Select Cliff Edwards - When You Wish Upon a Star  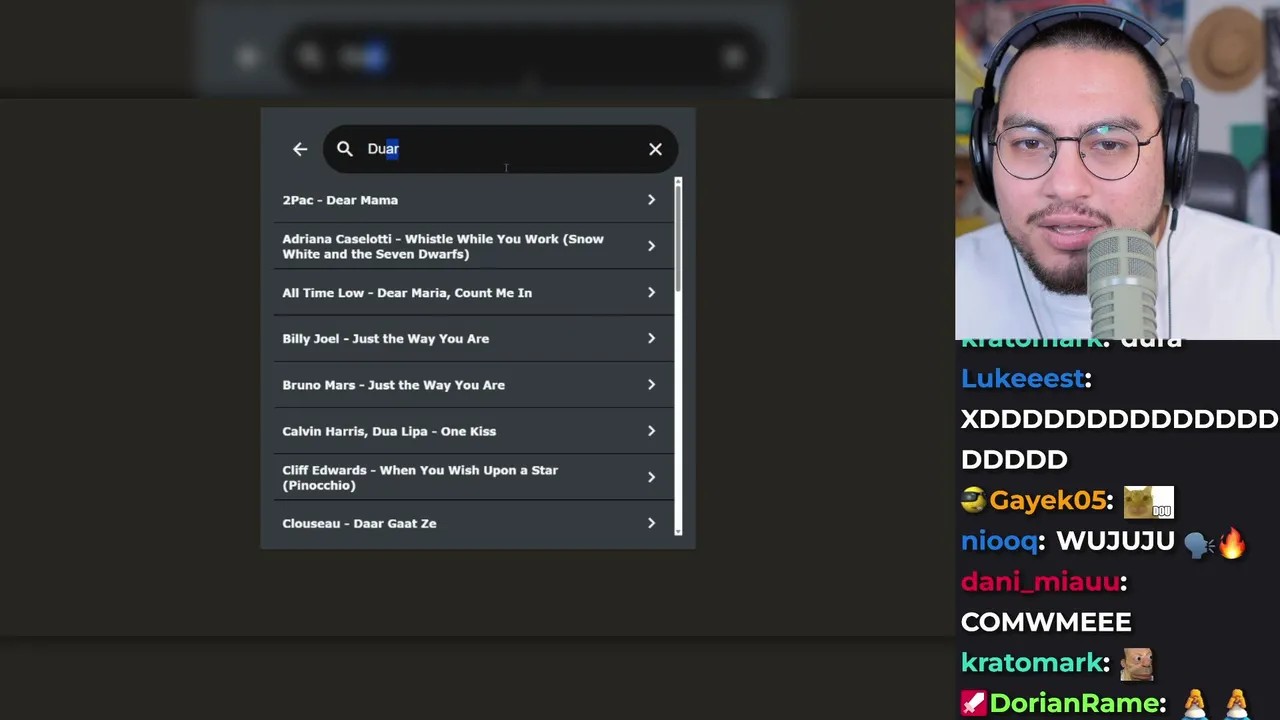pos(473,477)
